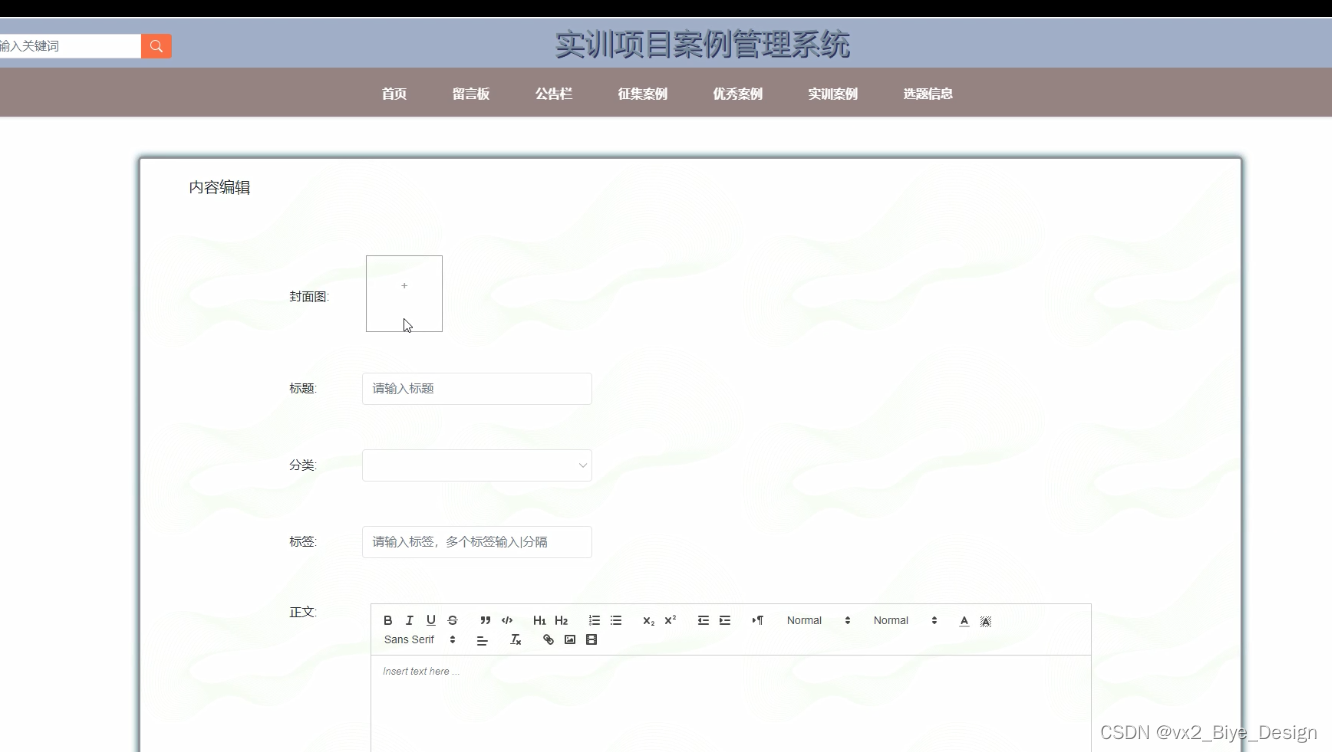
Task: Open the 公告栏 bulletin board
Action: (x=553, y=94)
